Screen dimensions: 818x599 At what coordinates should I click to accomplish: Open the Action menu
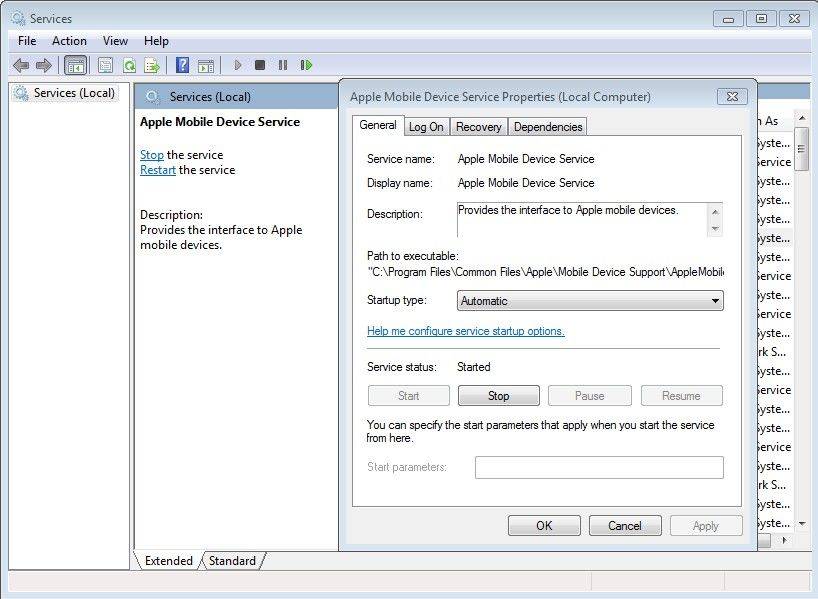pyautogui.click(x=69, y=41)
